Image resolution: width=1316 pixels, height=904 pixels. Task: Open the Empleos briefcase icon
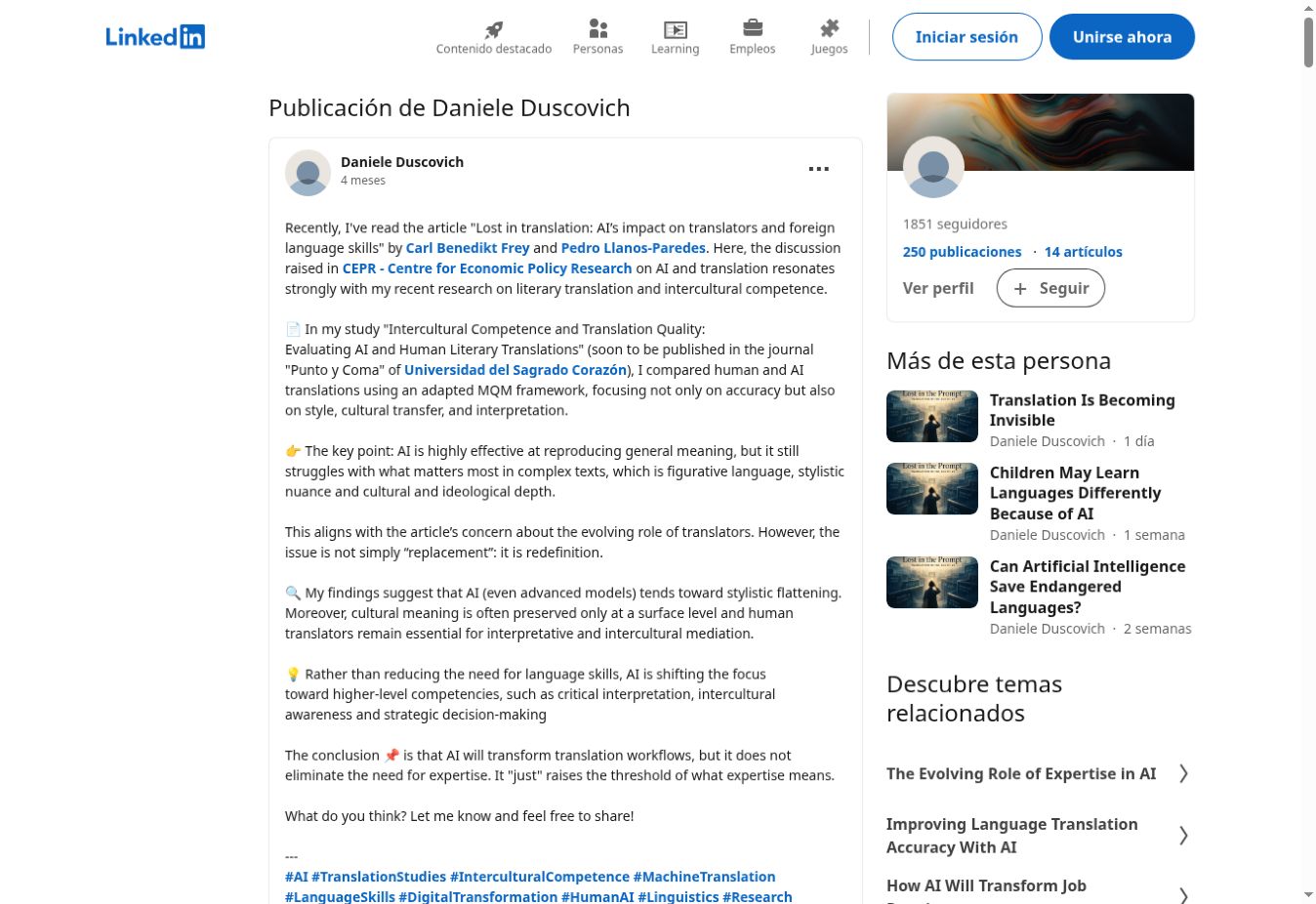point(753,28)
